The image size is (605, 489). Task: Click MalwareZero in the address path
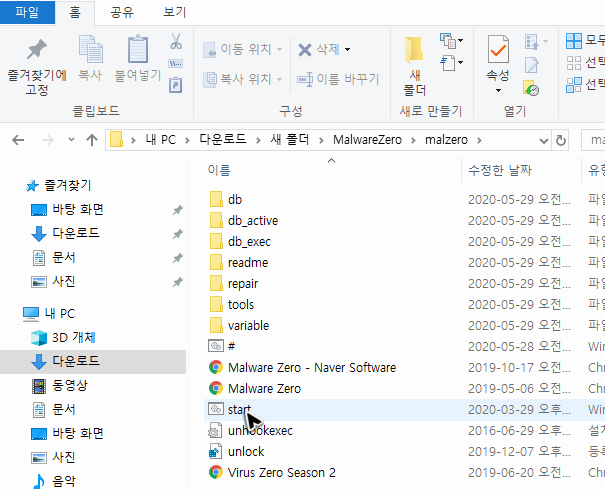pos(367,140)
